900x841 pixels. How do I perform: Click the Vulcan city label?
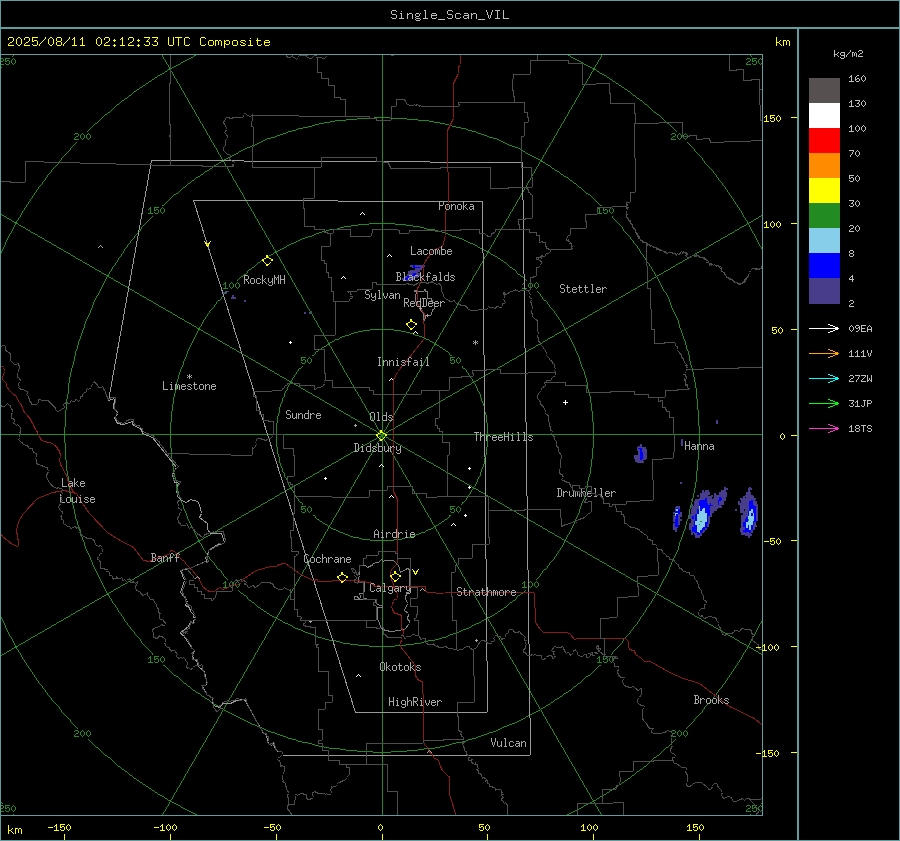(x=508, y=743)
